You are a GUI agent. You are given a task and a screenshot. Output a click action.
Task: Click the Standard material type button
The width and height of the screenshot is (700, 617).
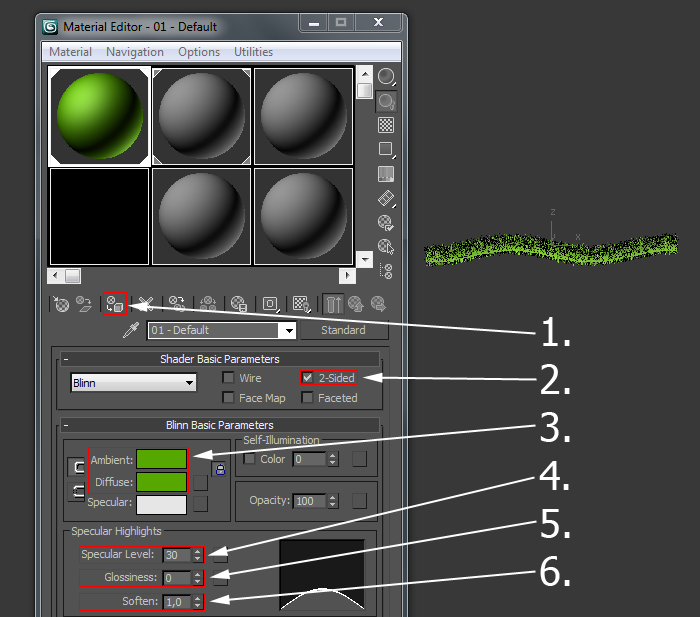344,330
